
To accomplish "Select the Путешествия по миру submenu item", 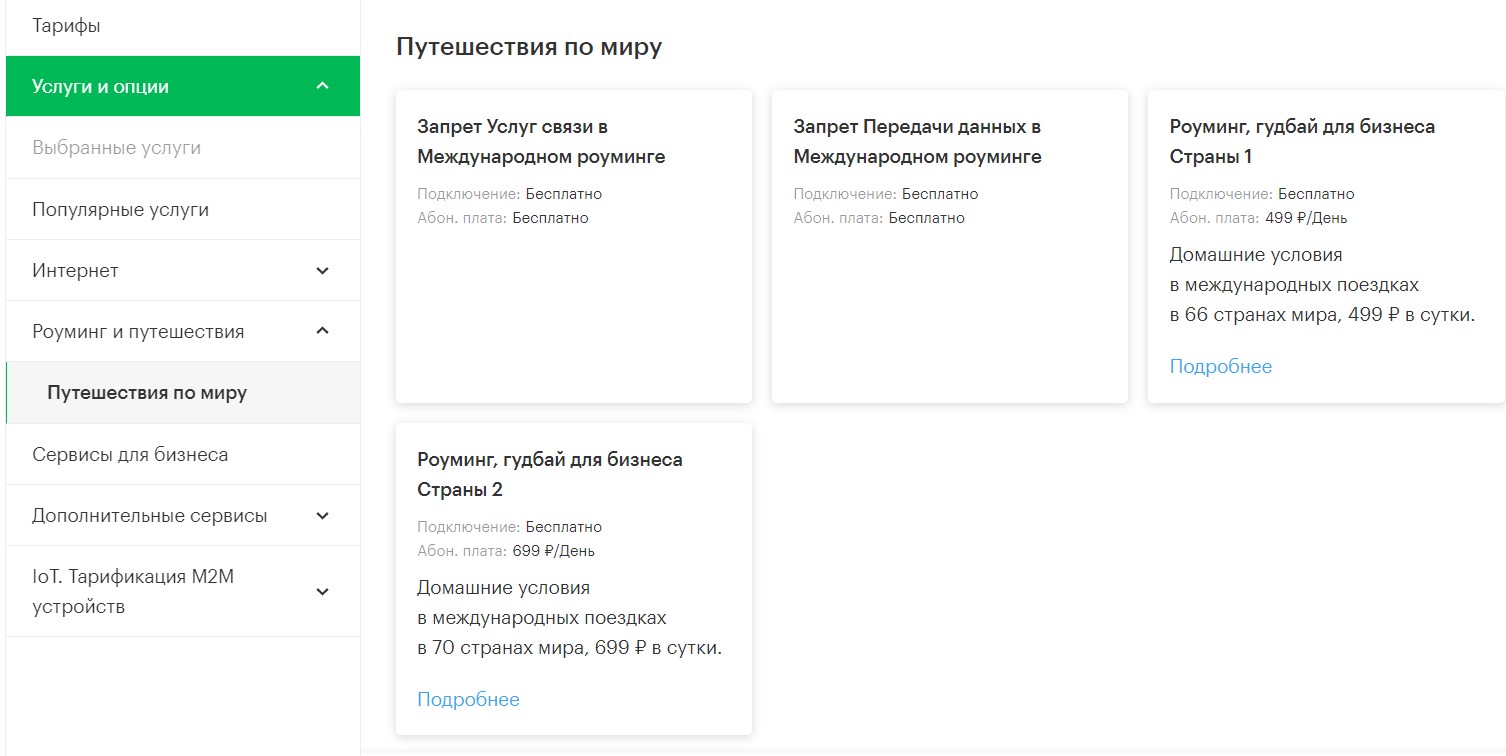I will click(x=147, y=393).
